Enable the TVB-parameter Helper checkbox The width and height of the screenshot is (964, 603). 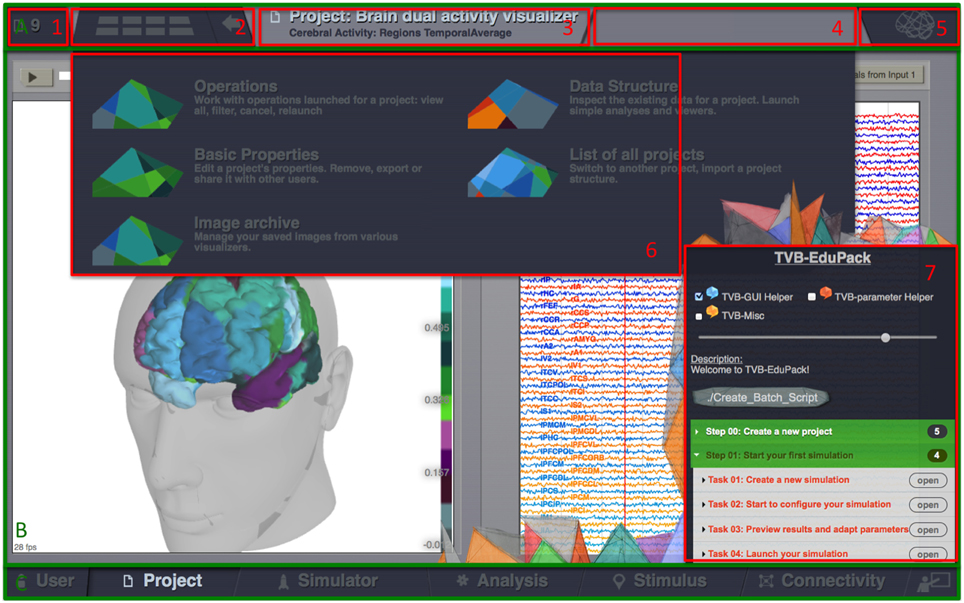click(x=812, y=296)
